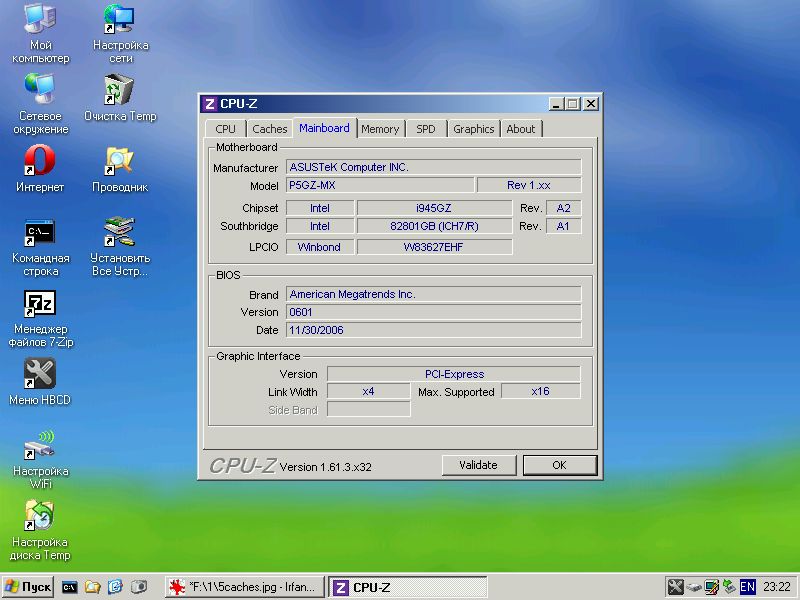The width and height of the screenshot is (800, 600).
Task: Click the Link Width value x4
Action: coord(368,391)
